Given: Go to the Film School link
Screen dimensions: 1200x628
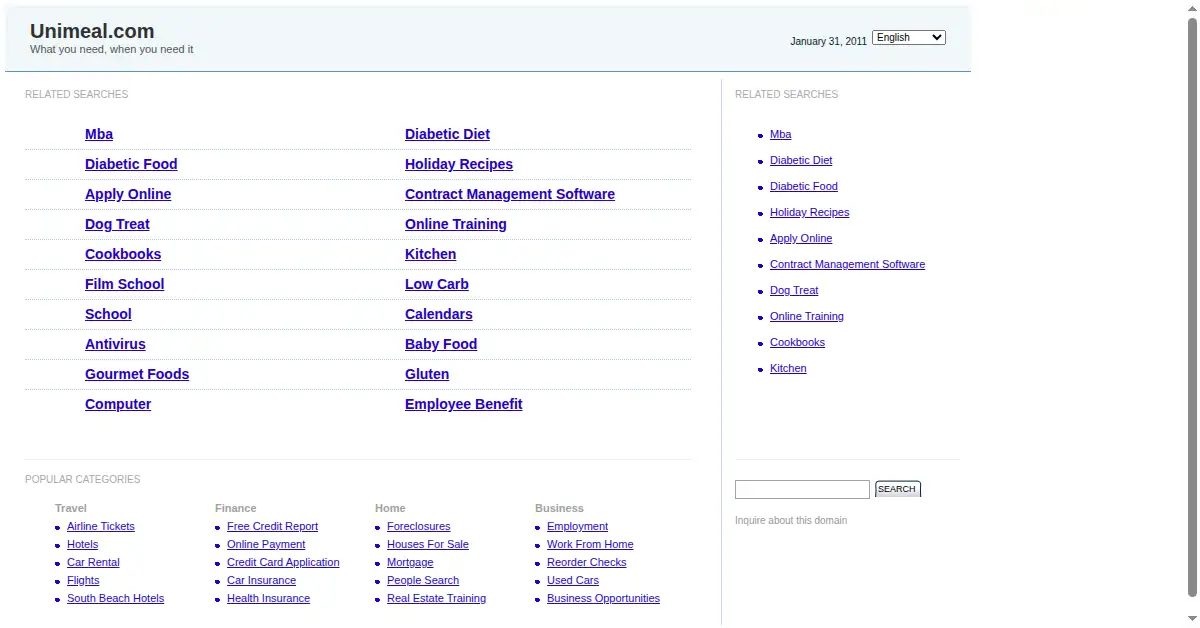Looking at the screenshot, I should 124,284.
